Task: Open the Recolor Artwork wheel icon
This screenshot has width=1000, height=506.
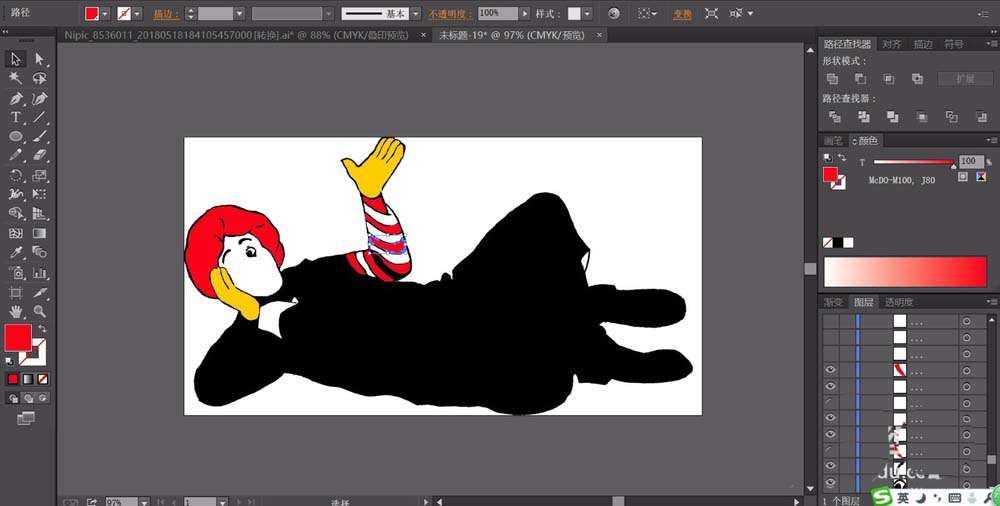Action: click(x=614, y=13)
